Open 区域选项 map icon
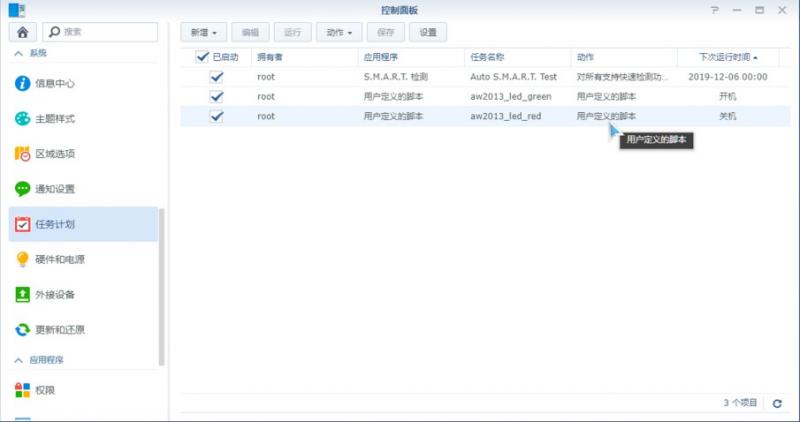This screenshot has width=800, height=422. coord(23,154)
